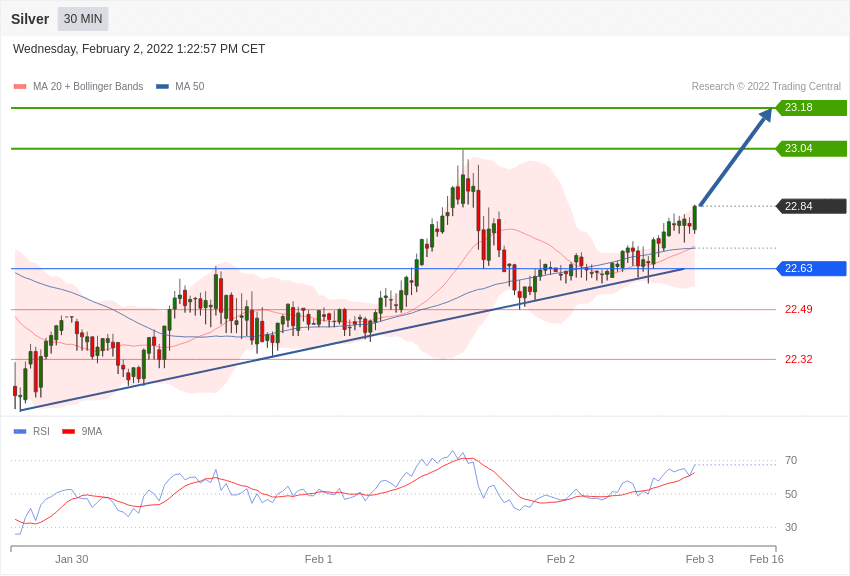Viewport: 850px width, 576px height.
Task: Click the RSI 50 level label
Action: (791, 494)
